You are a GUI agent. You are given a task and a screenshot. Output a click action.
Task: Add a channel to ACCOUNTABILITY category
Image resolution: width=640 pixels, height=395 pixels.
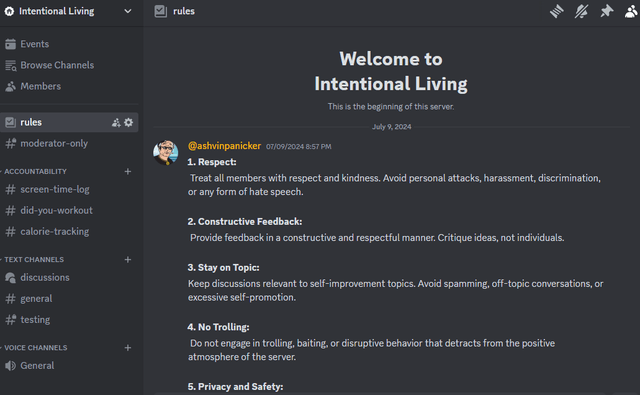[128, 171]
